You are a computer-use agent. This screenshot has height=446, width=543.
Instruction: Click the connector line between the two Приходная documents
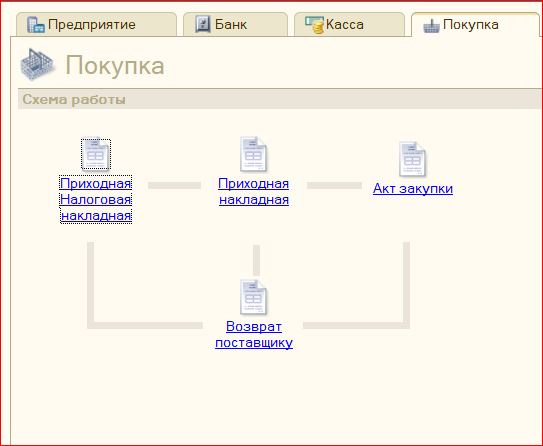(175, 186)
